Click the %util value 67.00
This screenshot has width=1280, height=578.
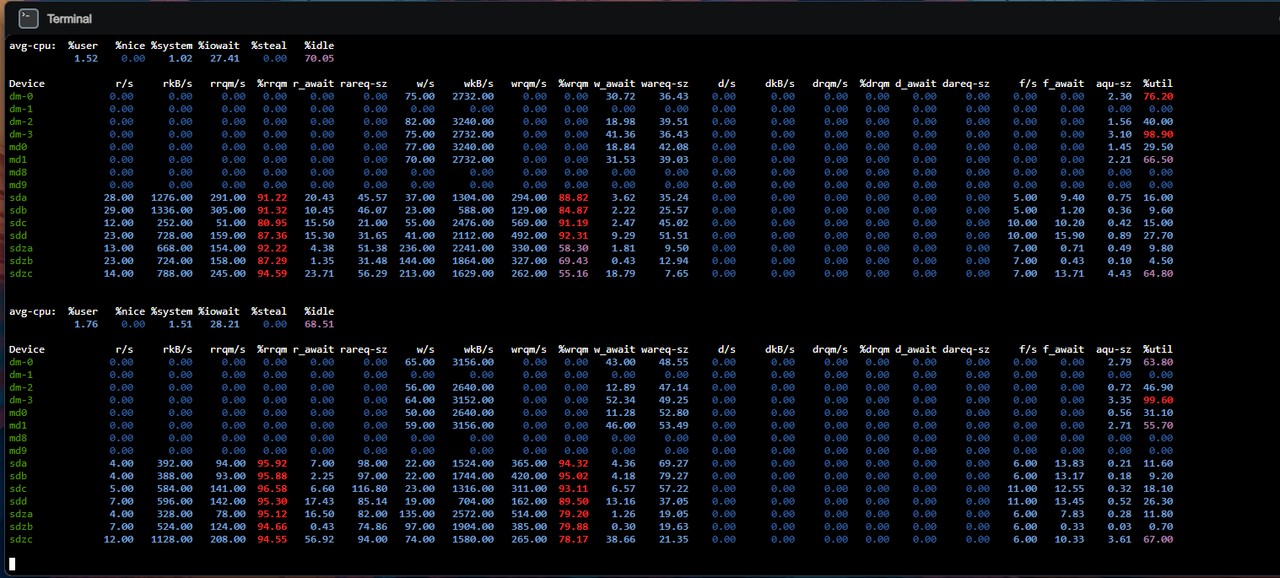point(1158,539)
